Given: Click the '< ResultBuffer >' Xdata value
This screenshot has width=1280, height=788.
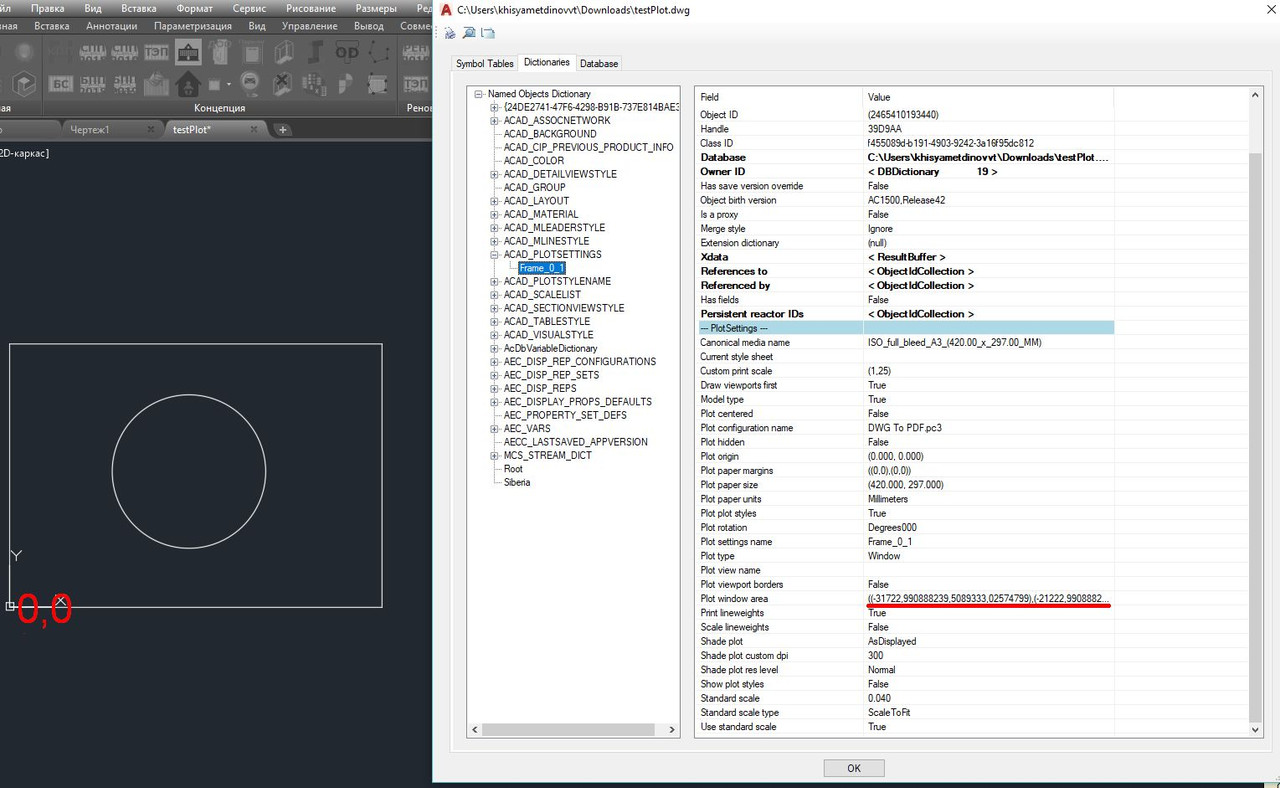Looking at the screenshot, I should (x=906, y=257).
